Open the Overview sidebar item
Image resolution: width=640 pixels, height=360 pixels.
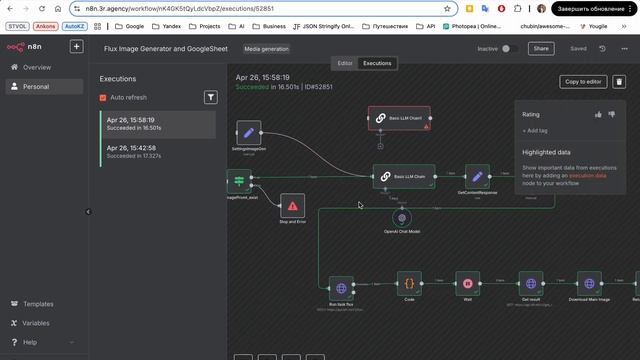pos(37,67)
